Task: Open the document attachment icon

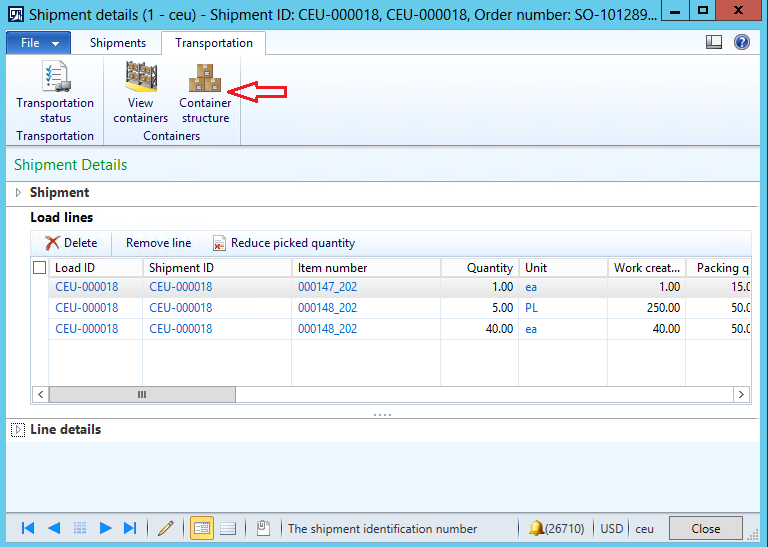Action: pyautogui.click(x=263, y=528)
